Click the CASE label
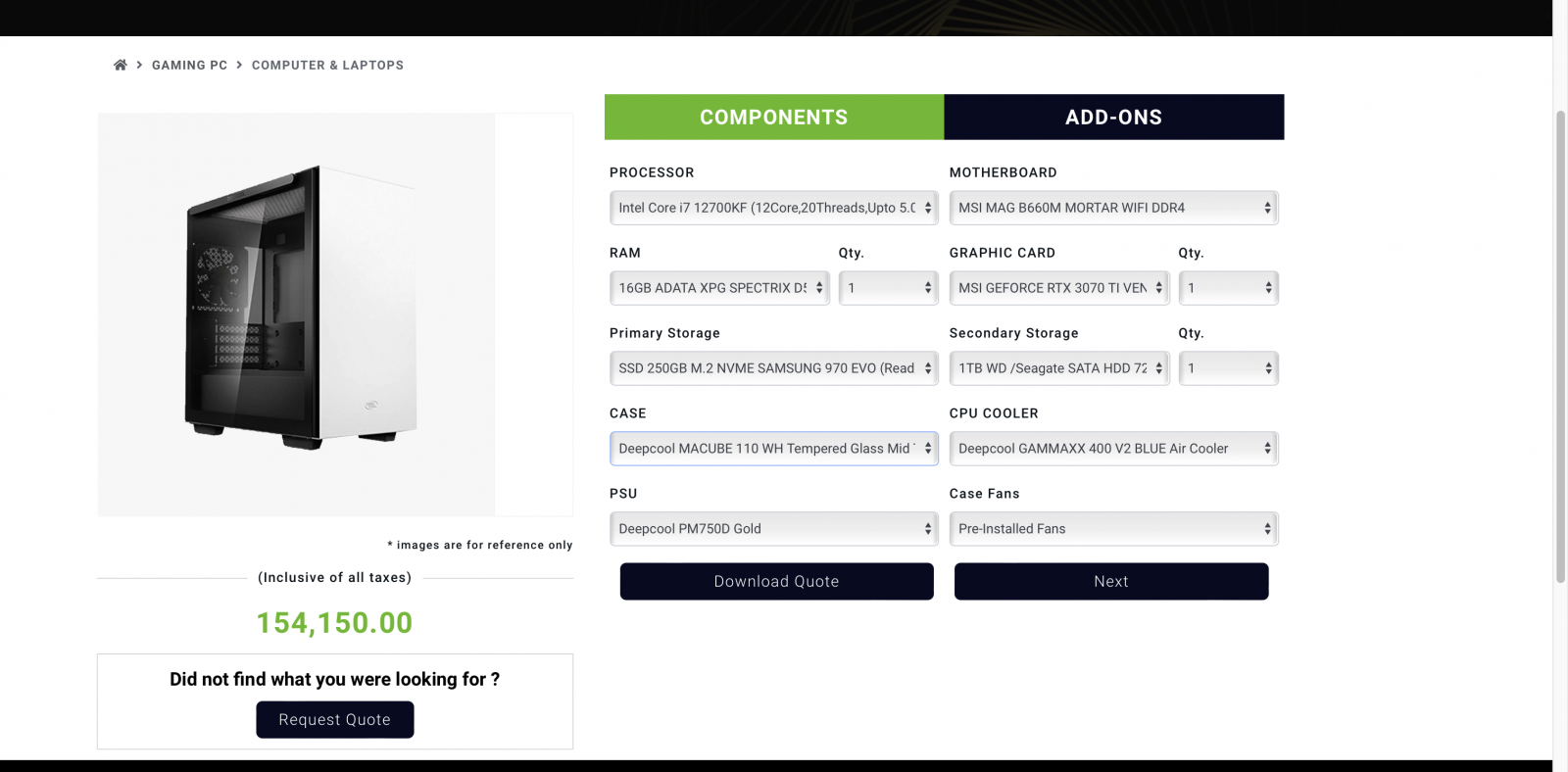 [x=628, y=413]
